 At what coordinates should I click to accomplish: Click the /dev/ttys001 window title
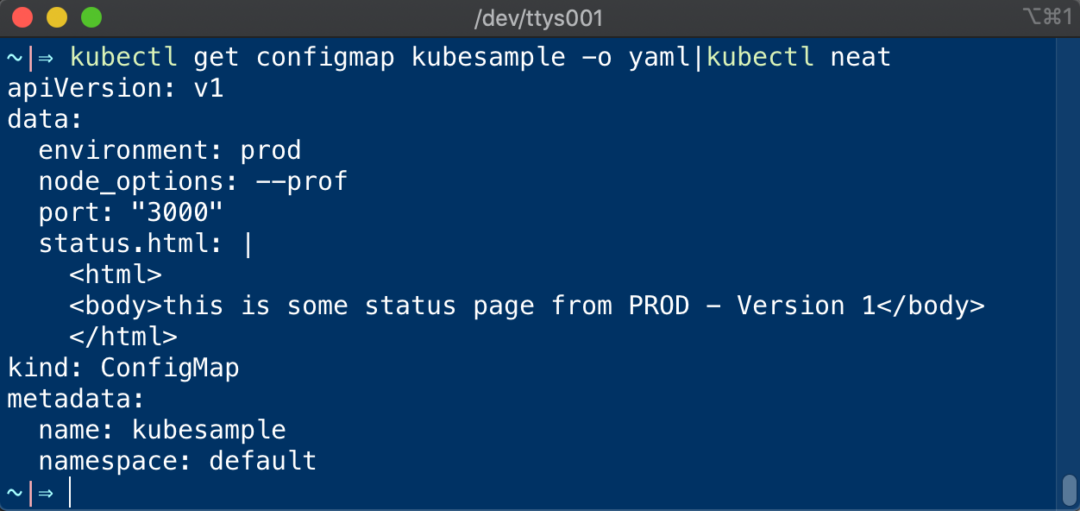(x=539, y=18)
